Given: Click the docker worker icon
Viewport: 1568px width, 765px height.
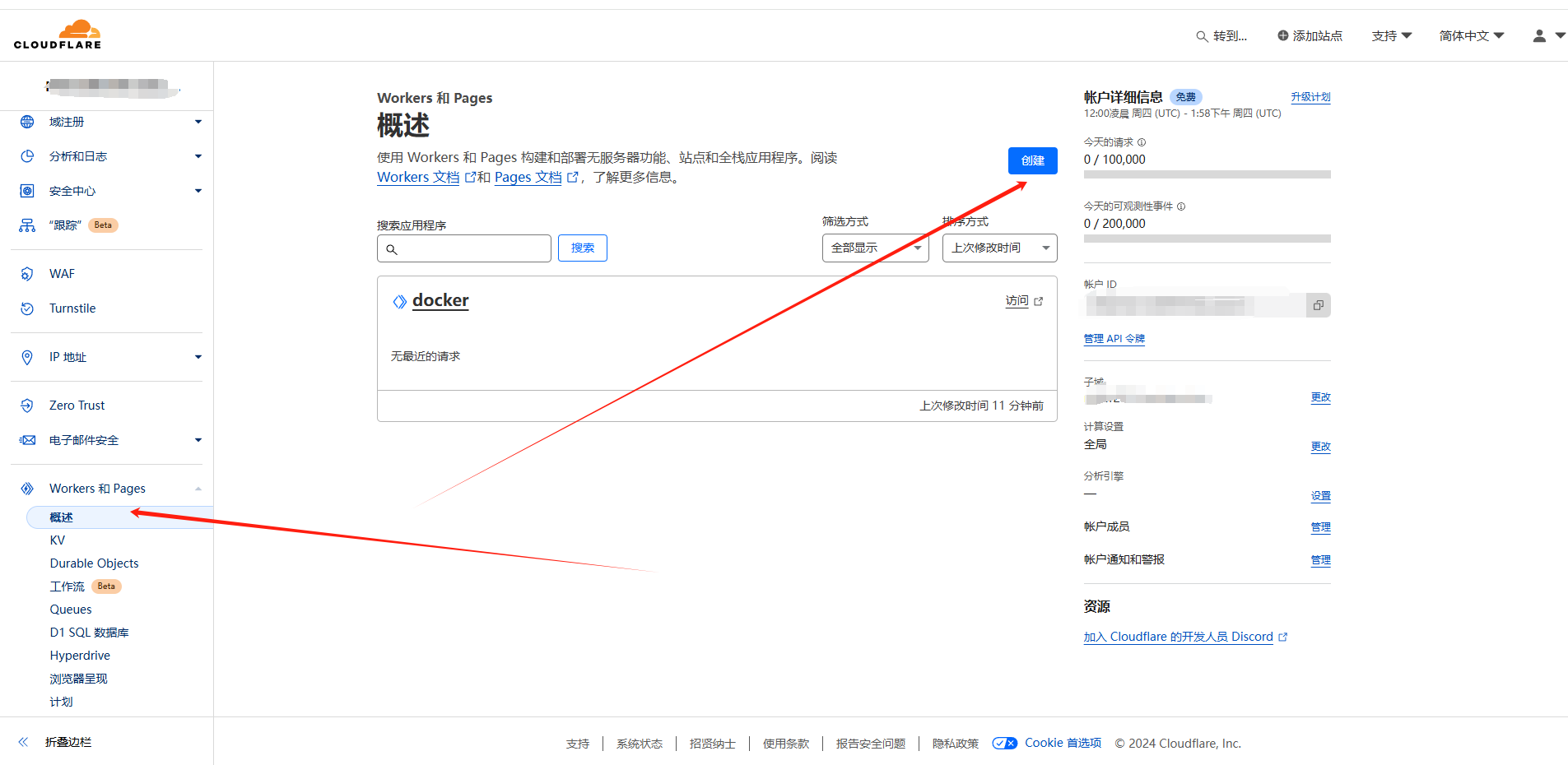Looking at the screenshot, I should click(x=399, y=302).
